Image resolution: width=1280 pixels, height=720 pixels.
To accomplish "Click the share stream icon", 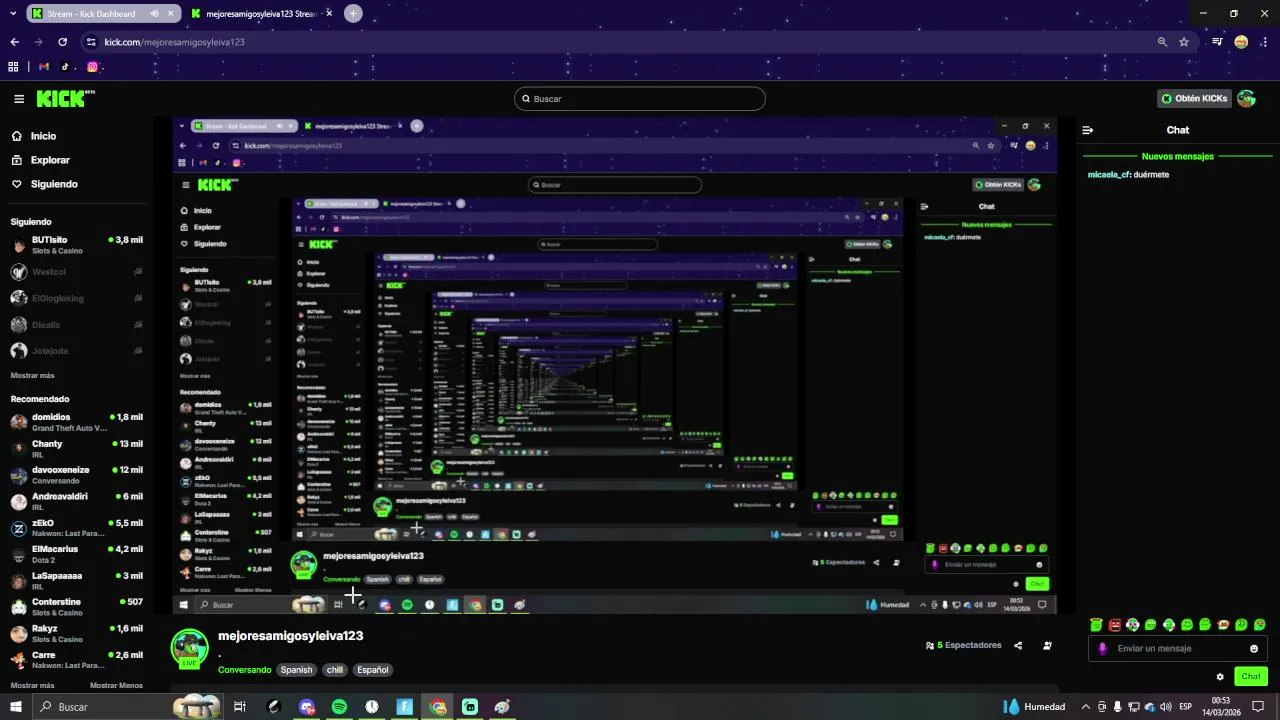I will (x=1018, y=646).
